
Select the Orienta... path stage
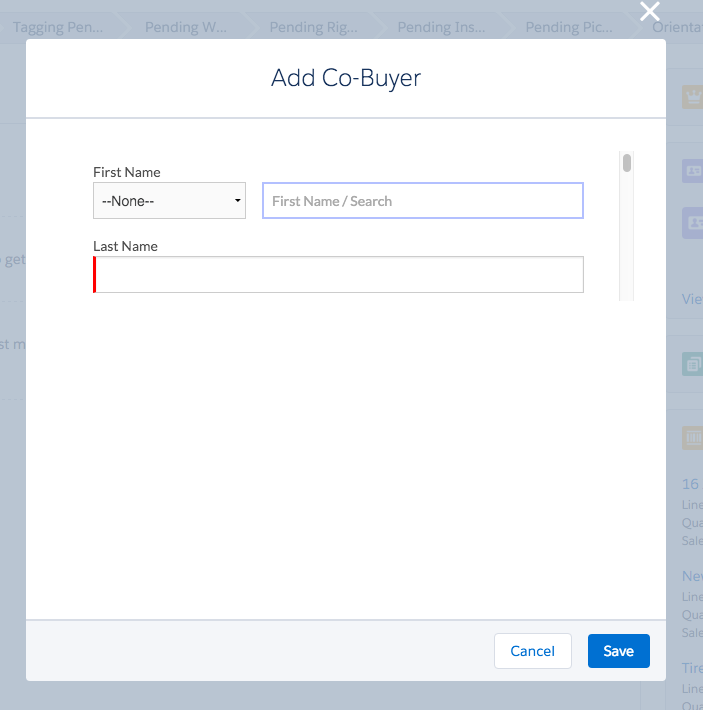pyautogui.click(x=677, y=27)
